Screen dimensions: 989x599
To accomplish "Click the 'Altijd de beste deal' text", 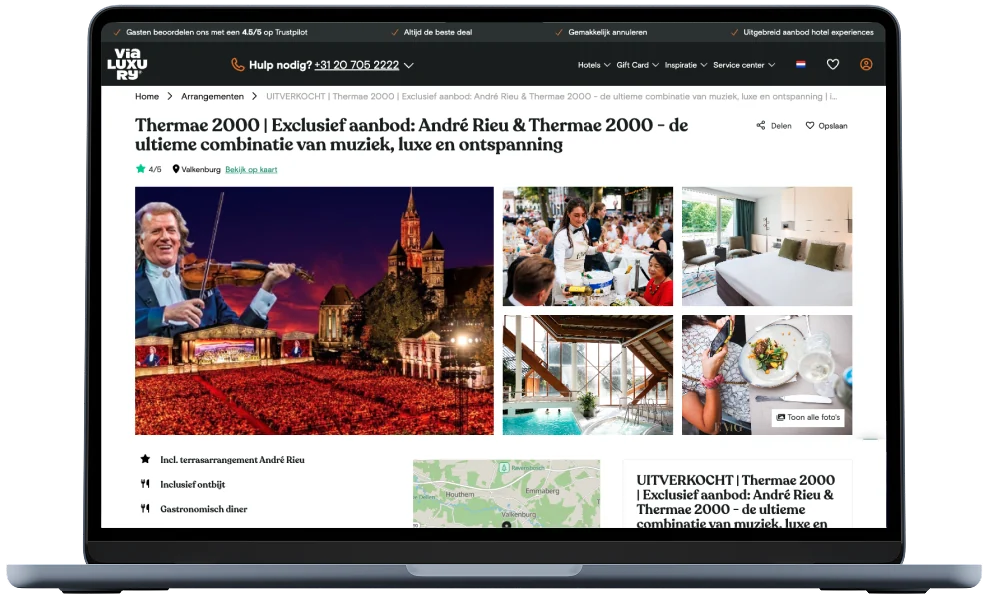I will point(438,32).
